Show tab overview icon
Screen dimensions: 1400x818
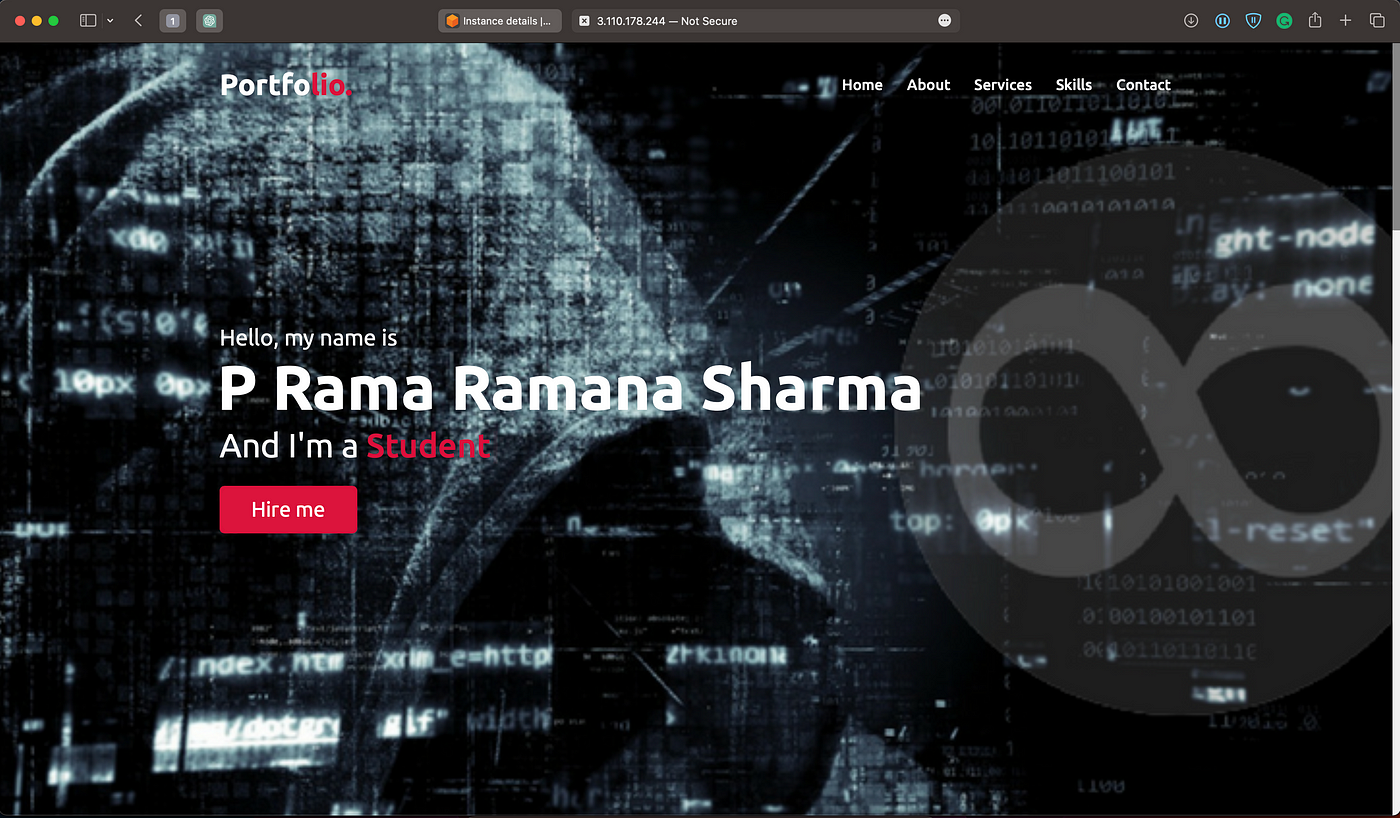[x=1377, y=21]
